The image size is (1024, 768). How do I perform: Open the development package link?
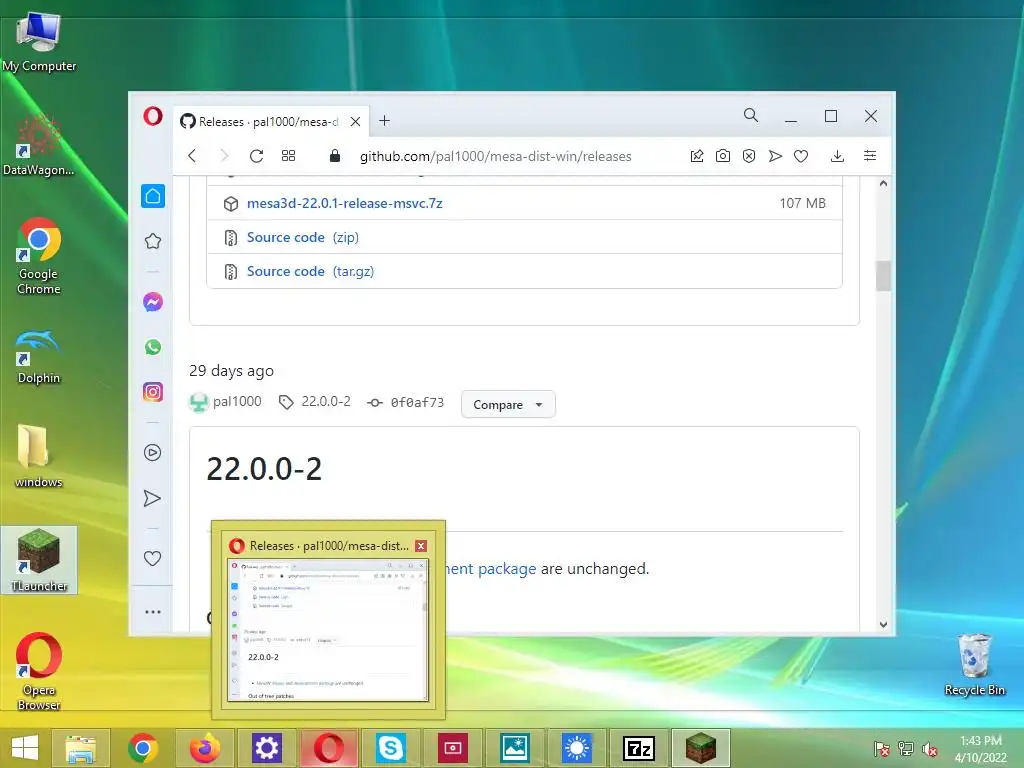pos(490,569)
